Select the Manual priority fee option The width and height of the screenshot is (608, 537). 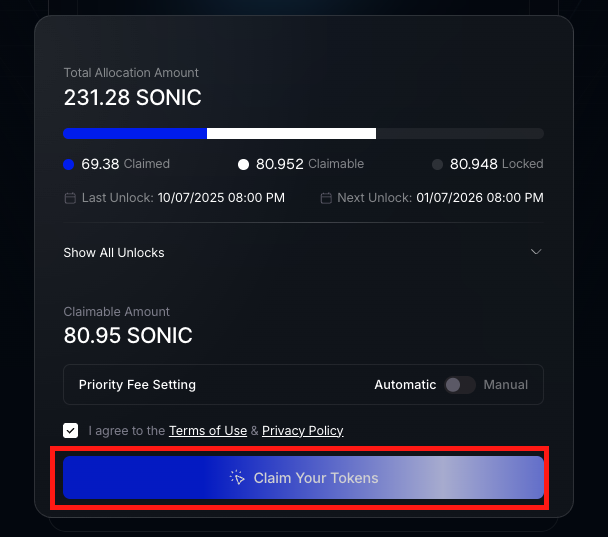coord(505,385)
